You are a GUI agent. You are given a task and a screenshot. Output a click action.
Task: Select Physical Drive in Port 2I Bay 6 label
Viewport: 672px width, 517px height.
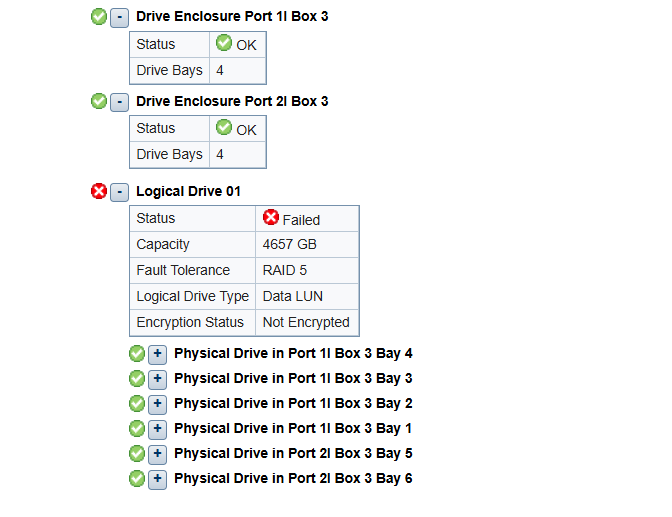pyautogui.click(x=293, y=478)
